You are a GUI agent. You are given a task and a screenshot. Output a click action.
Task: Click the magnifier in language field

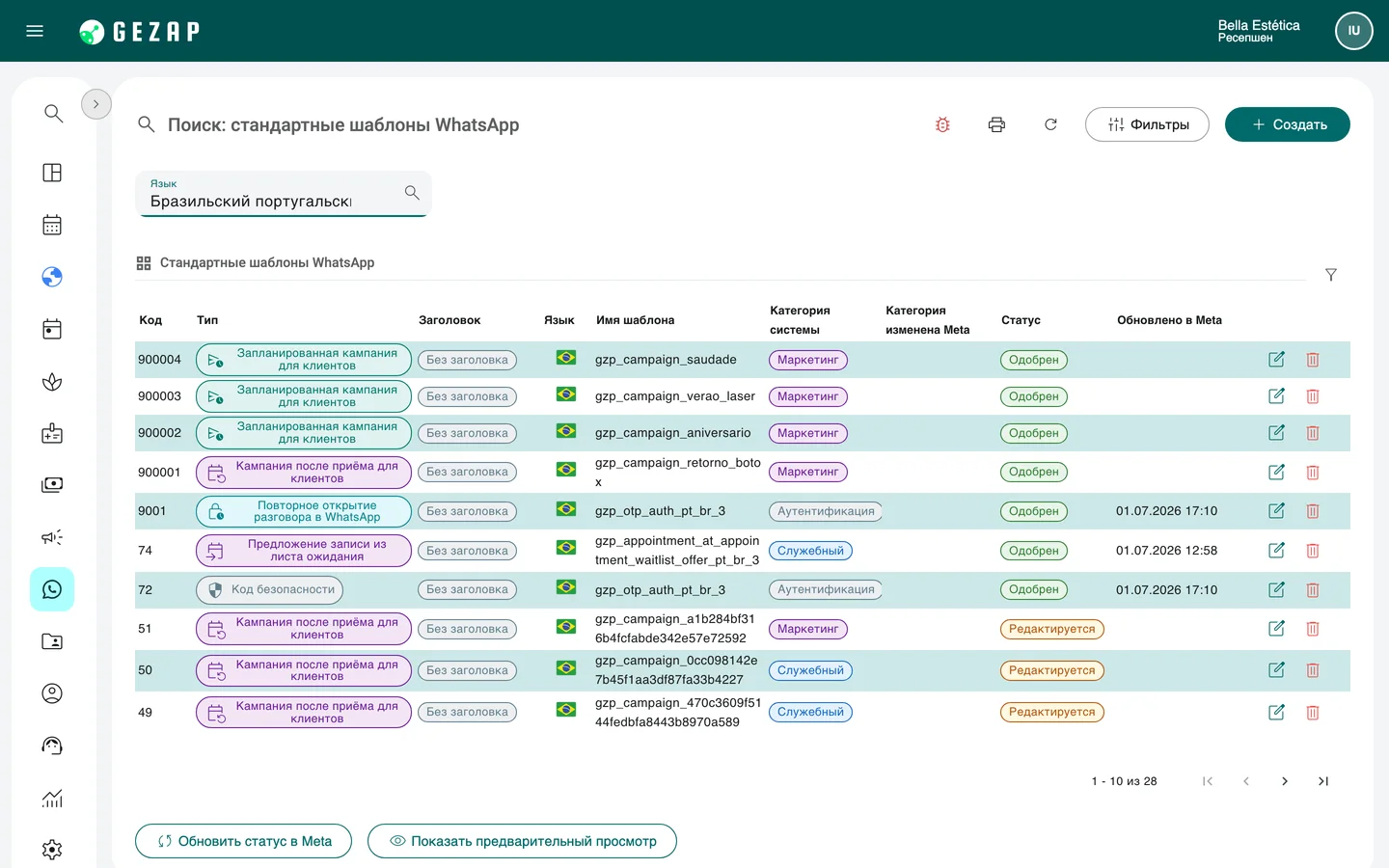click(x=412, y=193)
